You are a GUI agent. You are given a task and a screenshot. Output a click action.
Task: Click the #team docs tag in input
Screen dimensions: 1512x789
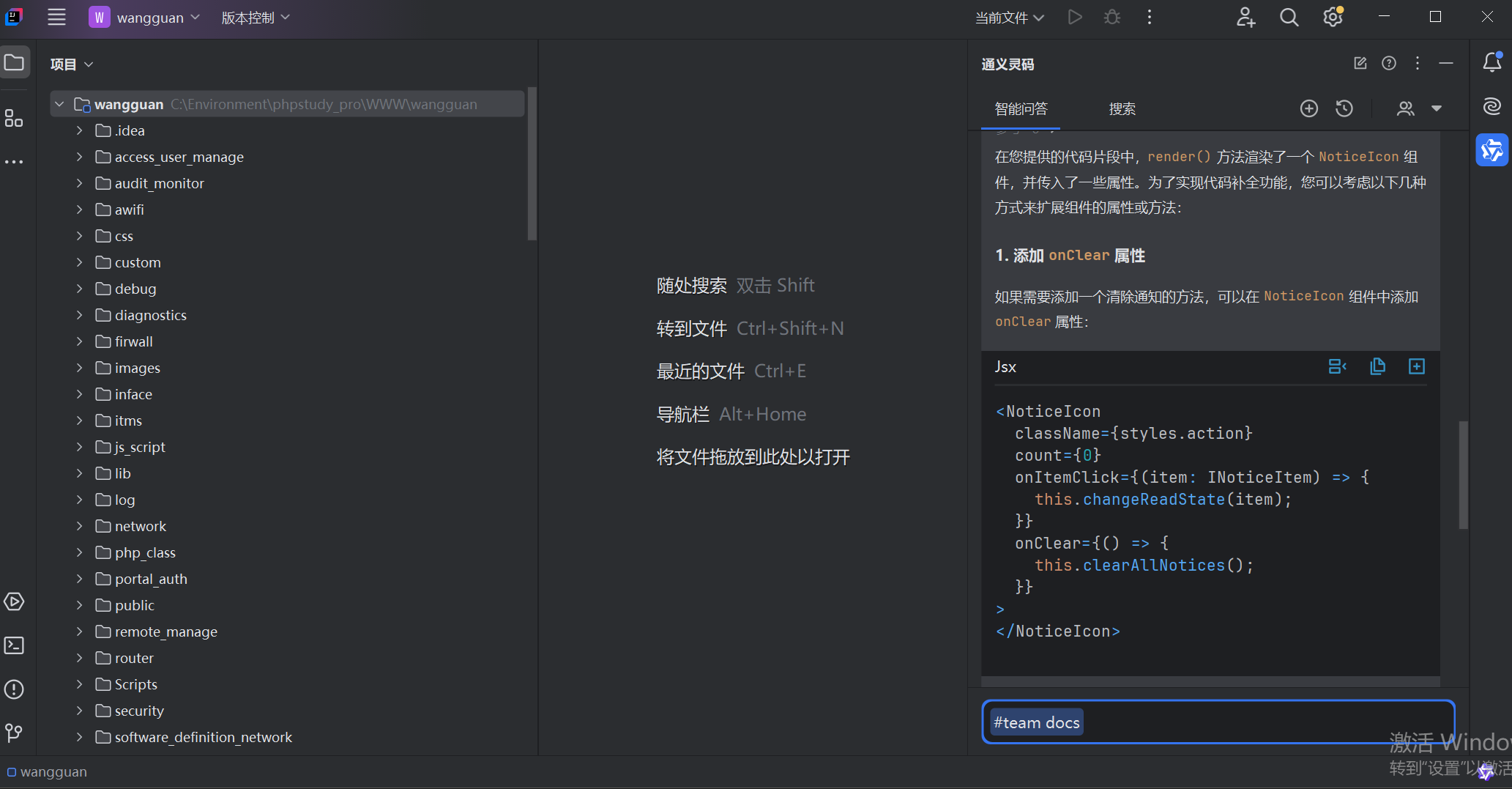point(1036,722)
